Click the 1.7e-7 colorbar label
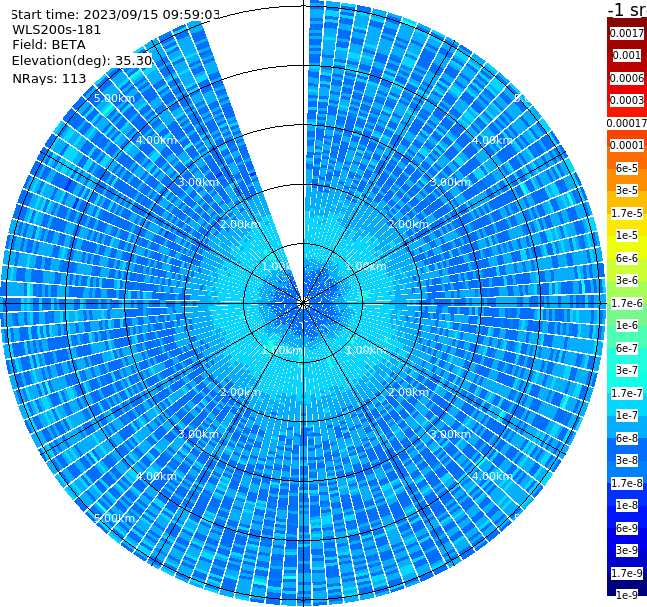The height and width of the screenshot is (607, 647). coord(627,393)
